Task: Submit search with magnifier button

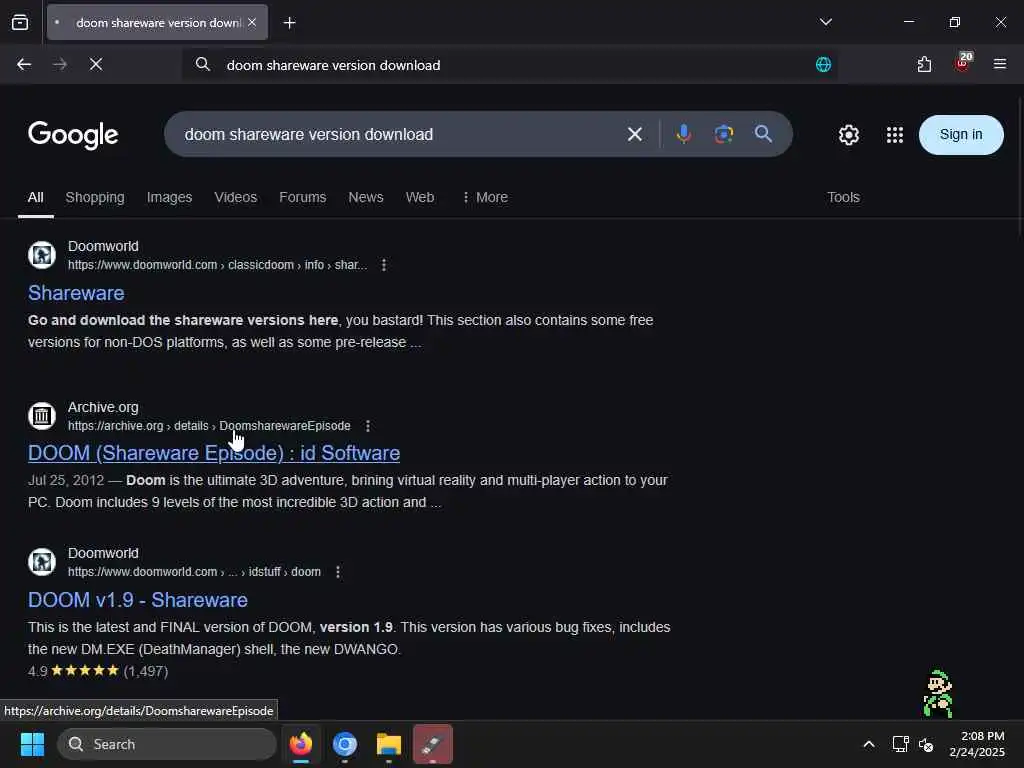Action: point(763,134)
